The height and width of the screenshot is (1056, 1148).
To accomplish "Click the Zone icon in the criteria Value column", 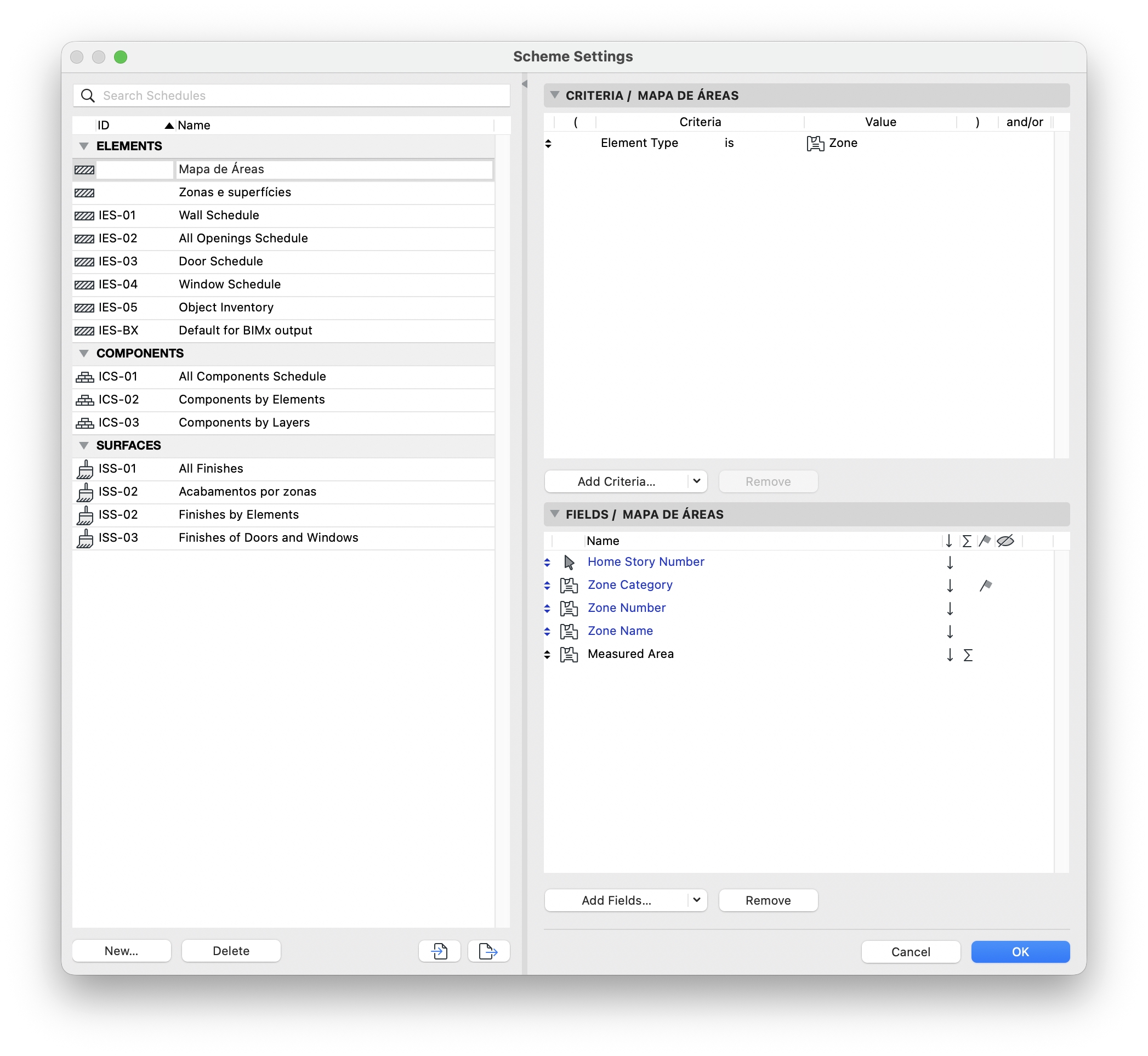I will 815,144.
